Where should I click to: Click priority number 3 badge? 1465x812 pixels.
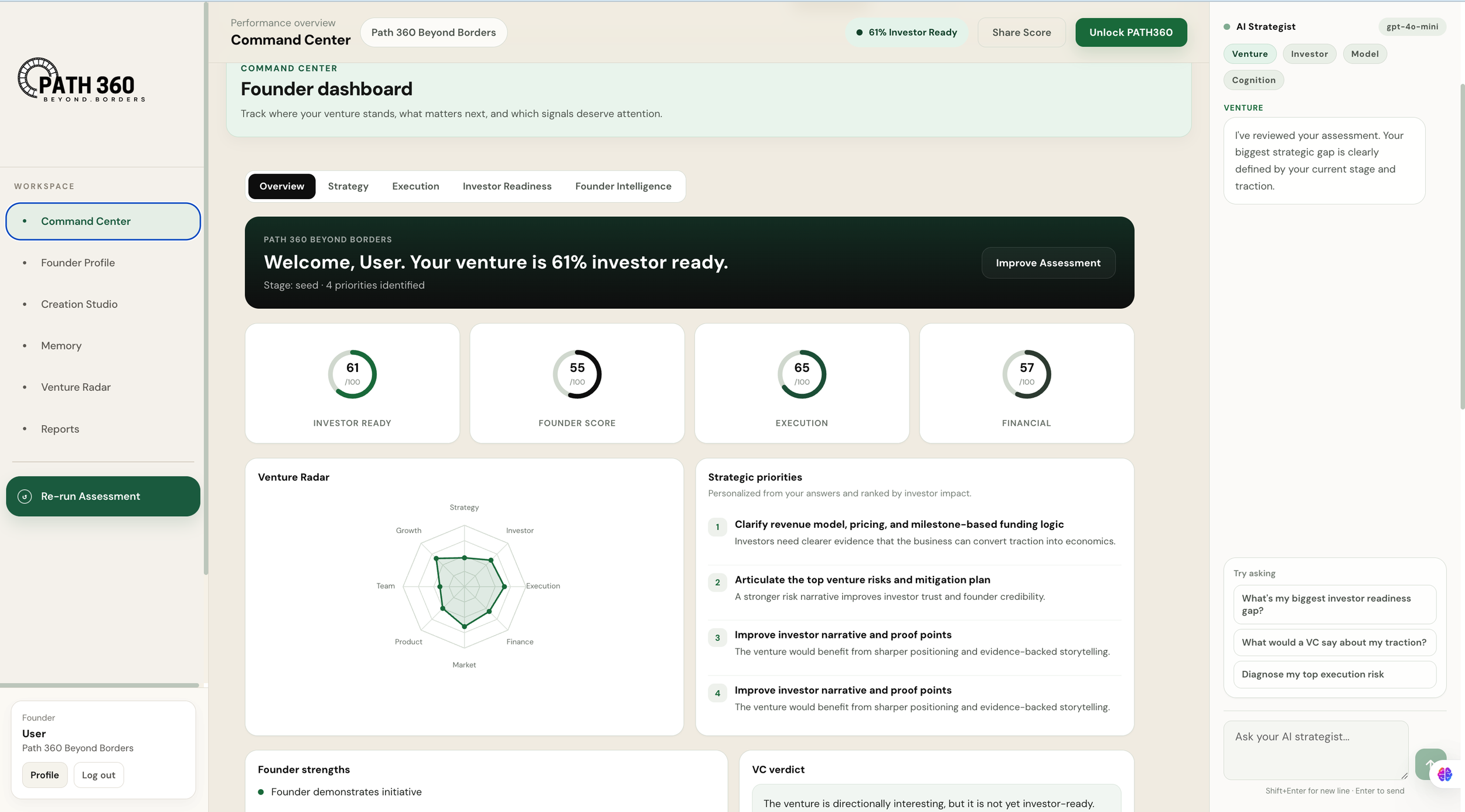(x=717, y=637)
